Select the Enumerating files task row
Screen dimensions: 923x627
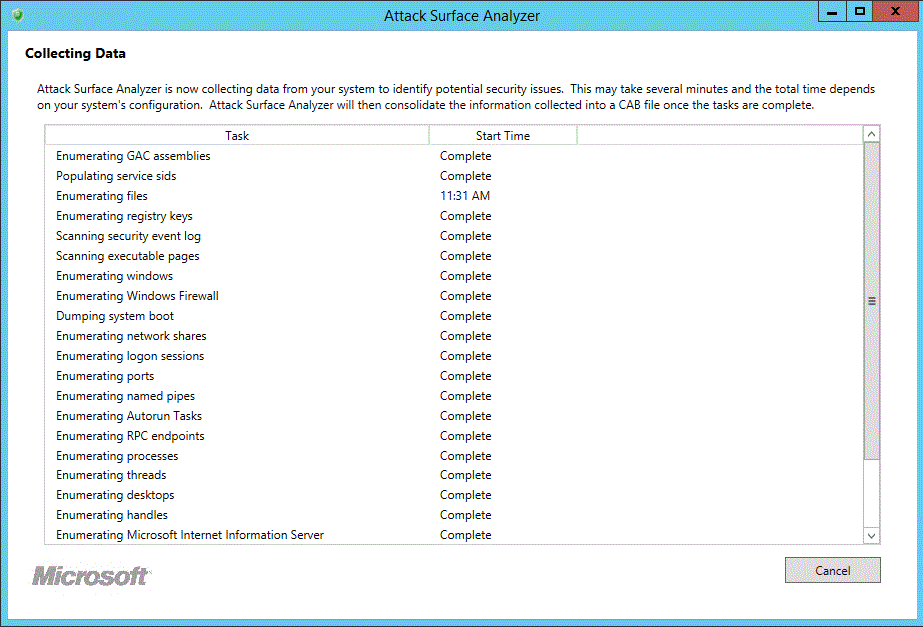coord(102,196)
